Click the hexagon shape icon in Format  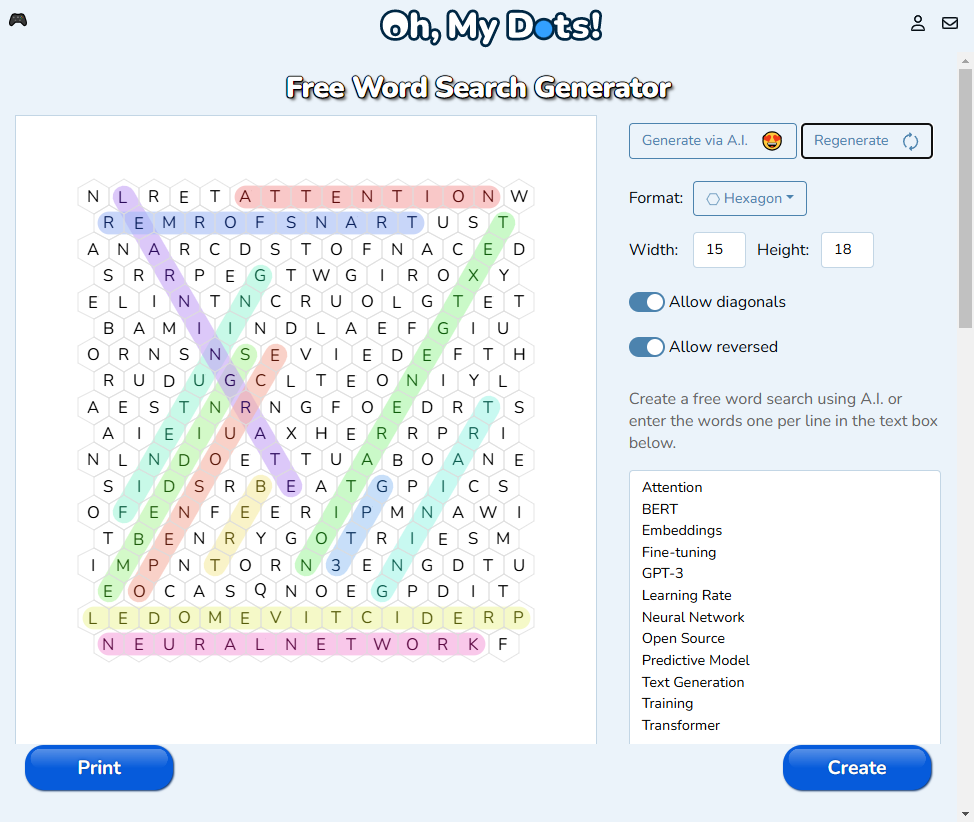[713, 199]
